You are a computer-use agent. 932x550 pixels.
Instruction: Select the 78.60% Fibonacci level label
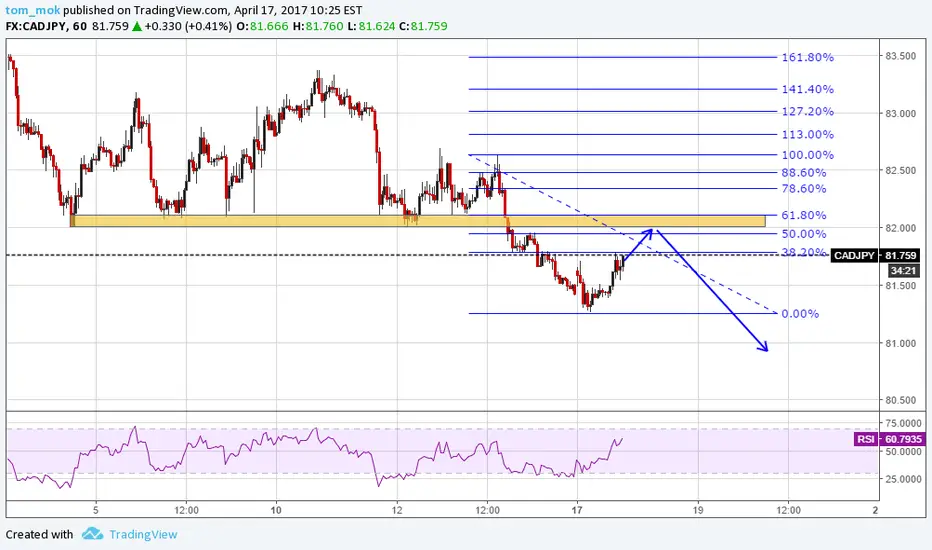coord(804,188)
